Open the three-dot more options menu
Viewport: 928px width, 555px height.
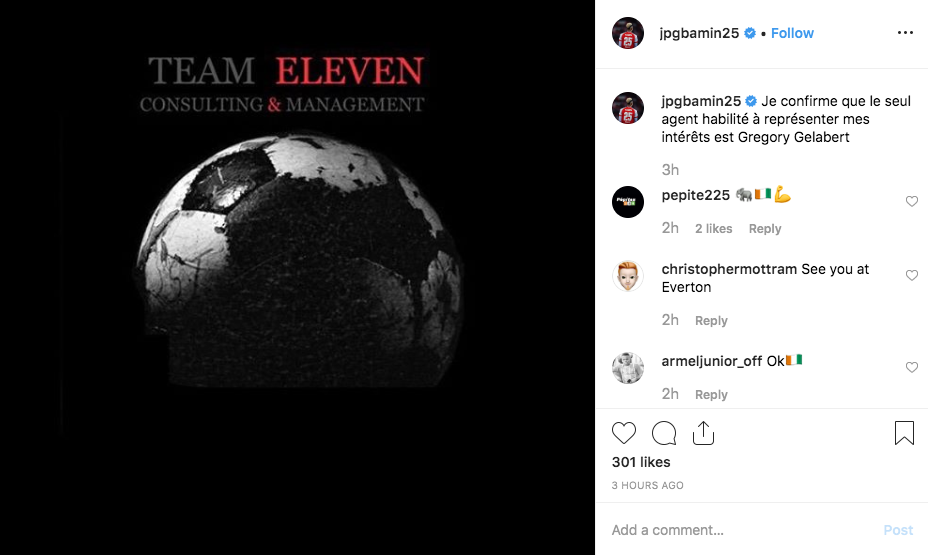click(x=905, y=33)
